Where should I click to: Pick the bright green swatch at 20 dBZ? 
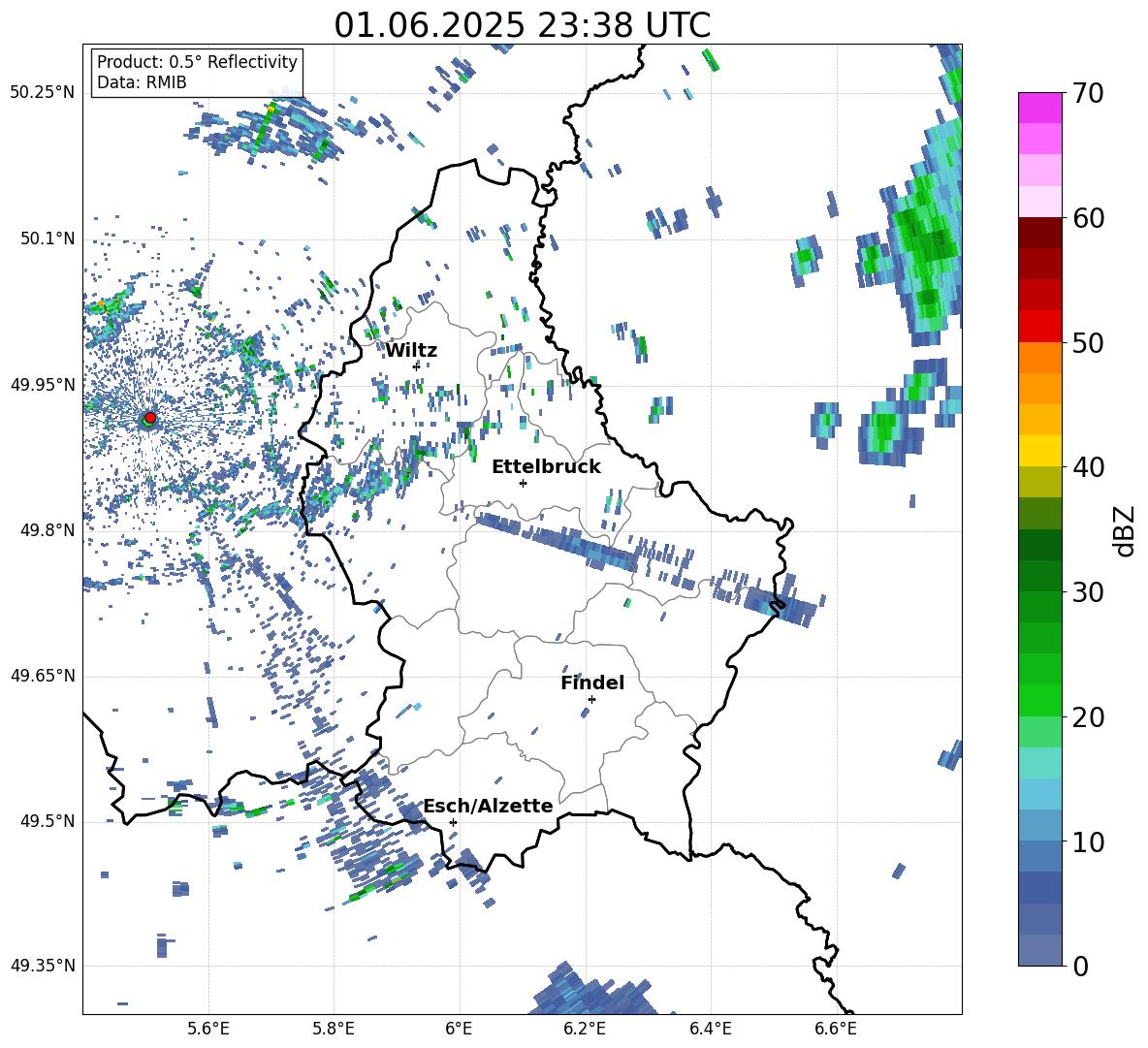pyautogui.click(x=1039, y=700)
